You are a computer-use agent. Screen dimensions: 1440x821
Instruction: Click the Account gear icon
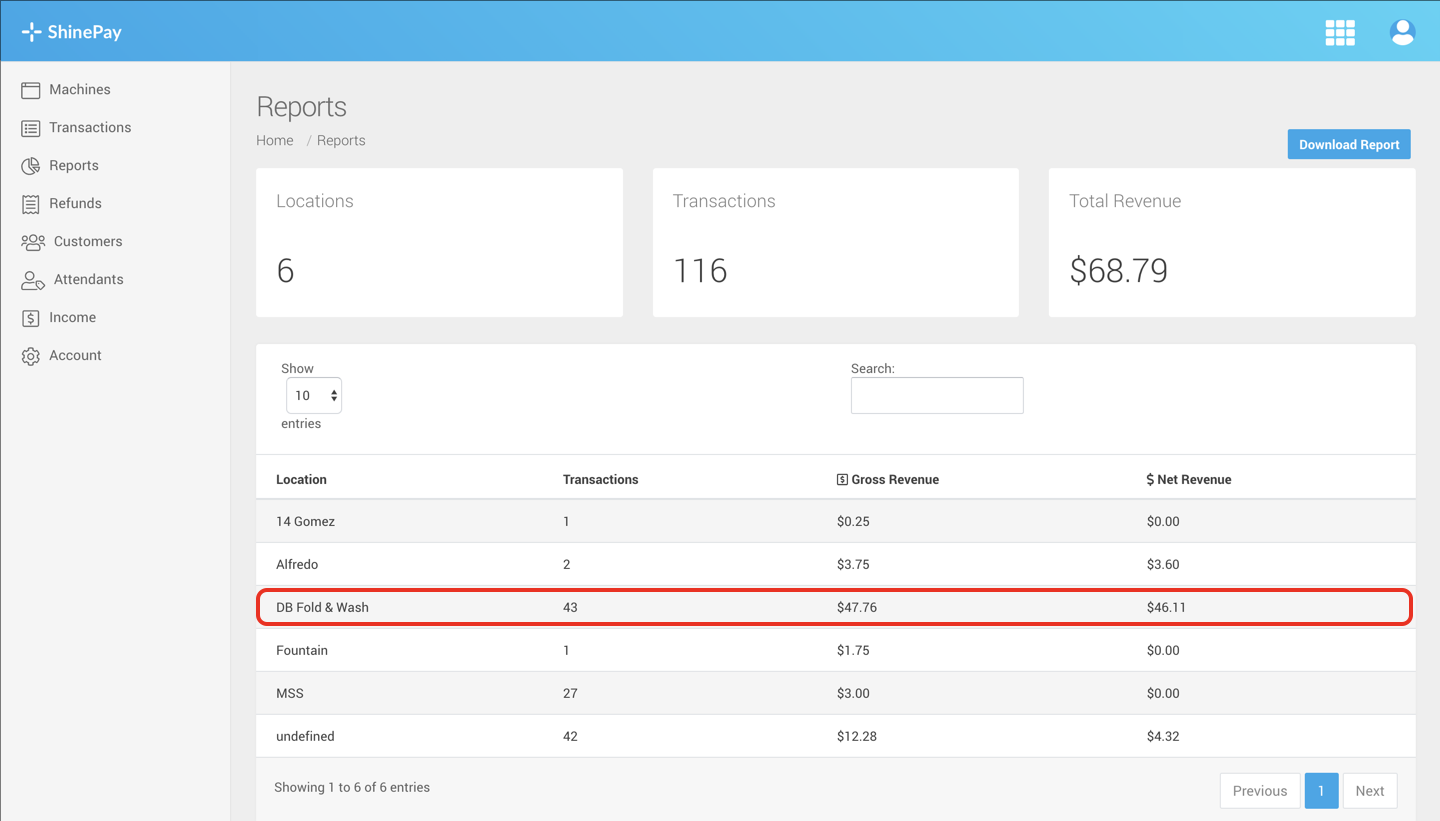click(x=31, y=356)
